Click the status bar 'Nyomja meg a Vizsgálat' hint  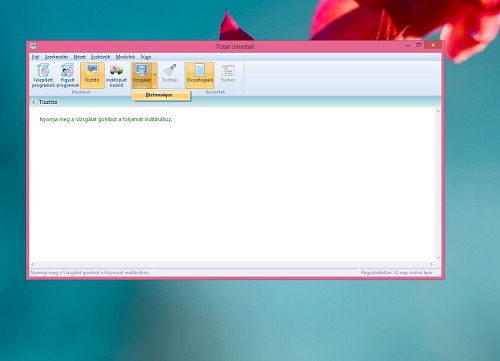point(90,273)
